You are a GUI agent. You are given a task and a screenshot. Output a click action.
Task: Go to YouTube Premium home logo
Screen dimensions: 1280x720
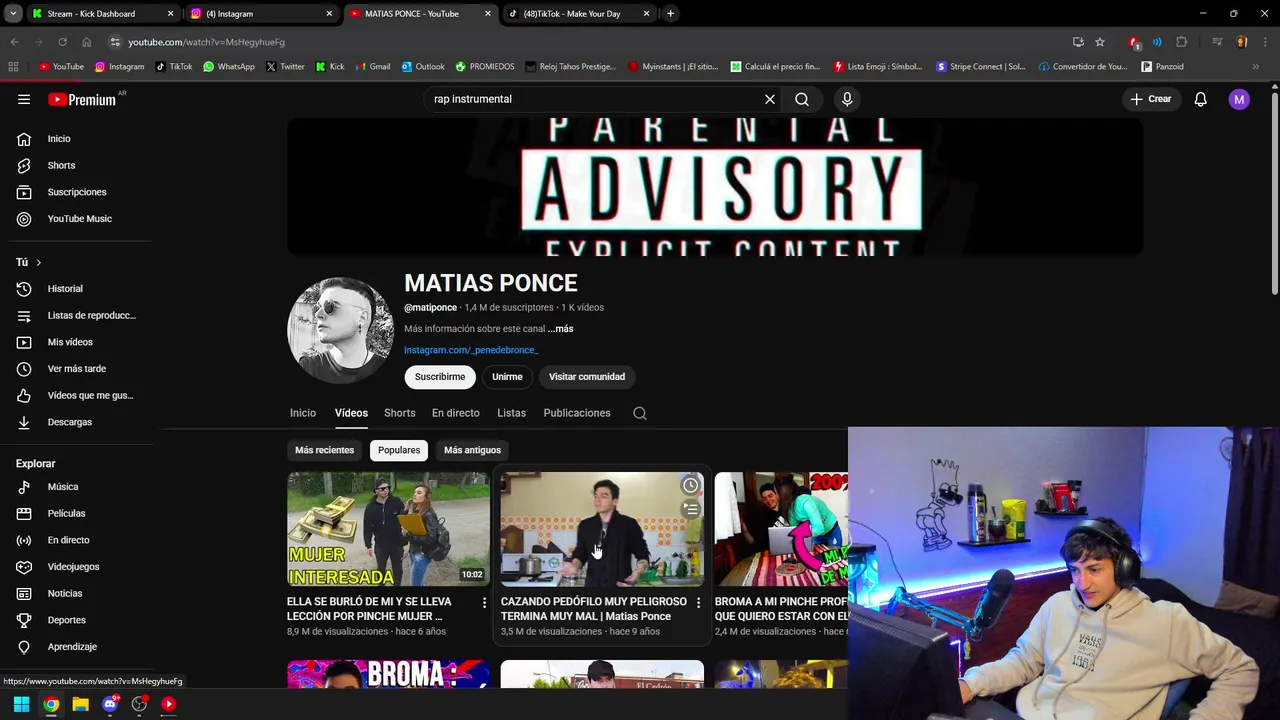pyautogui.click(x=82, y=99)
